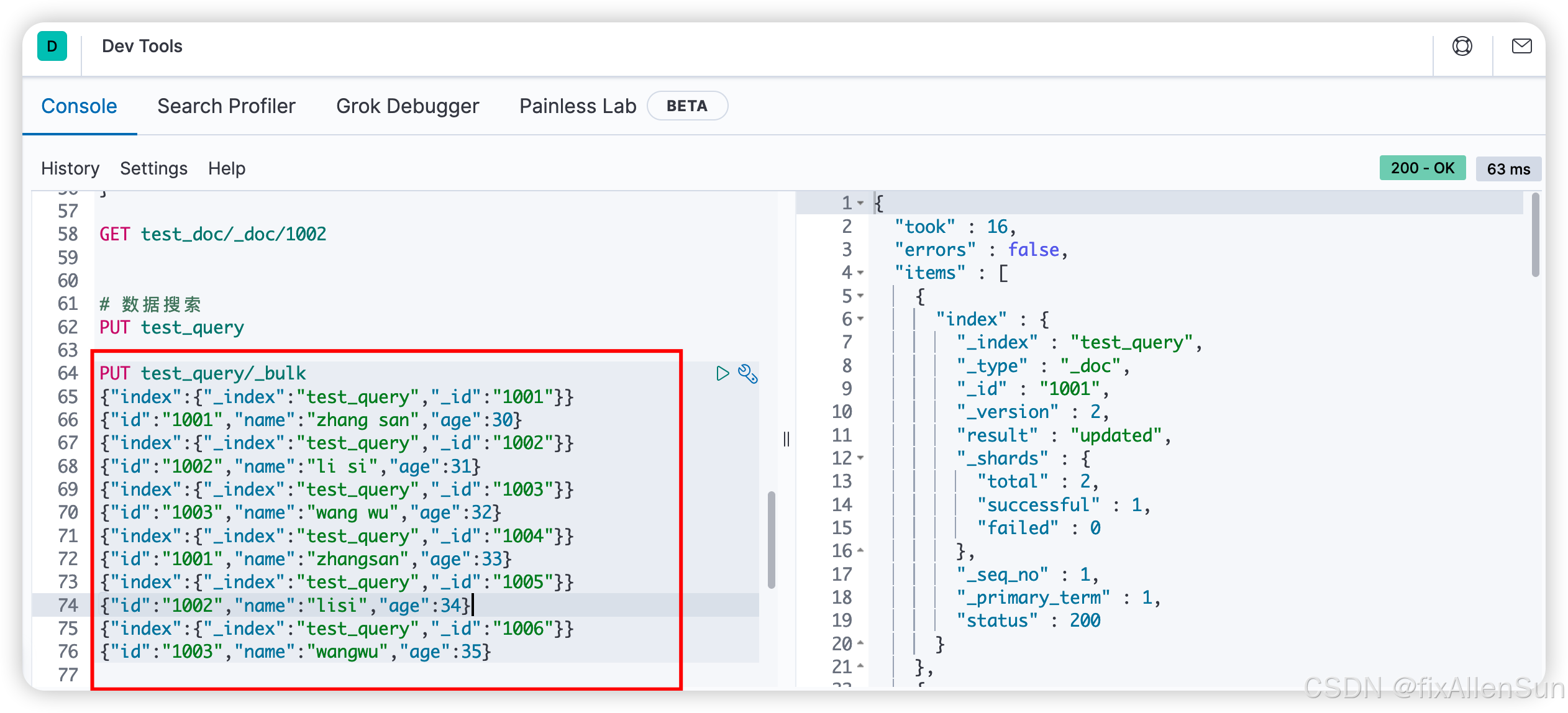The height and width of the screenshot is (713, 1568).
Task: Open the mail newsfeed icon
Action: click(1521, 47)
